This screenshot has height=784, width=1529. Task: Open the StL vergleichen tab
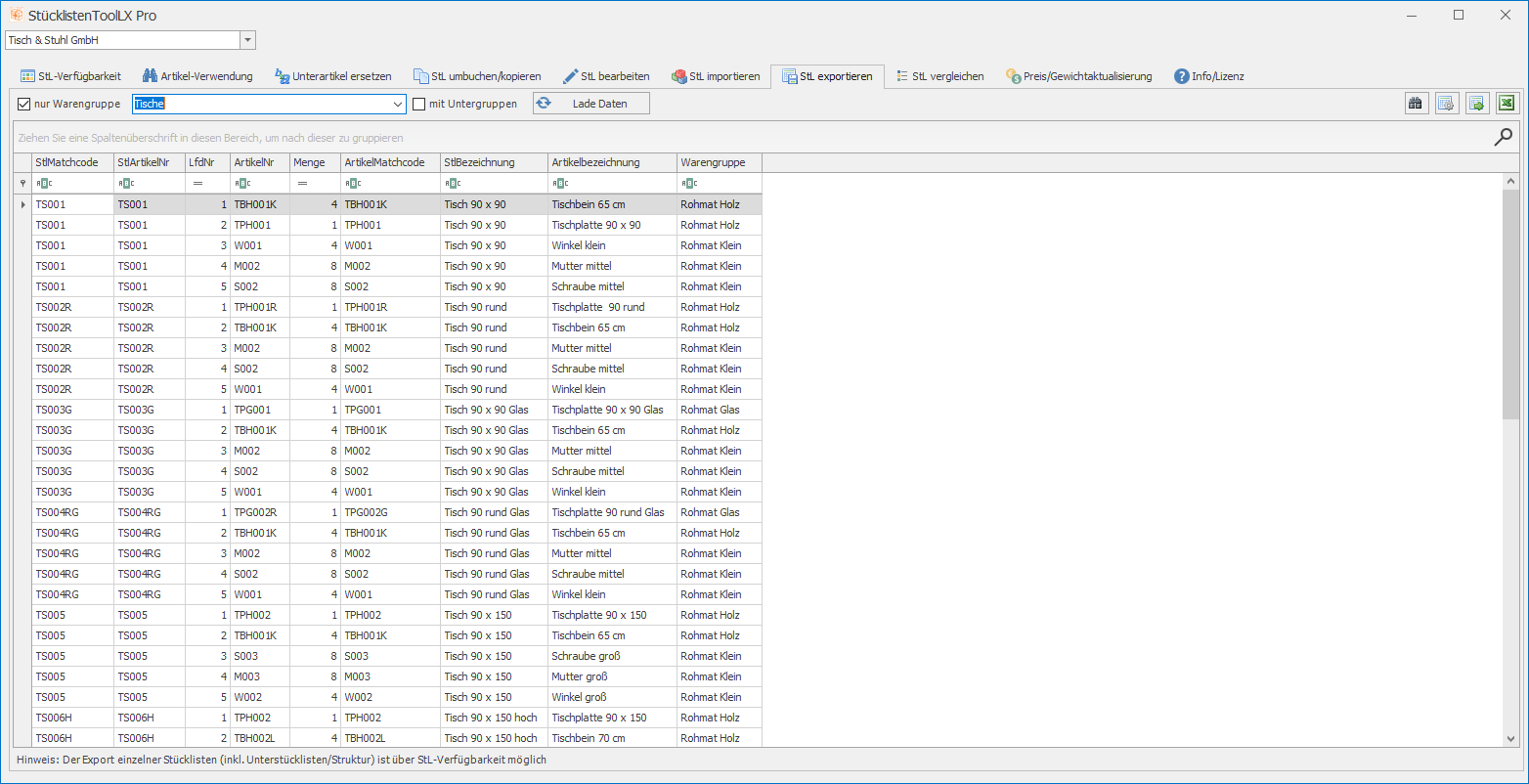[x=939, y=76]
